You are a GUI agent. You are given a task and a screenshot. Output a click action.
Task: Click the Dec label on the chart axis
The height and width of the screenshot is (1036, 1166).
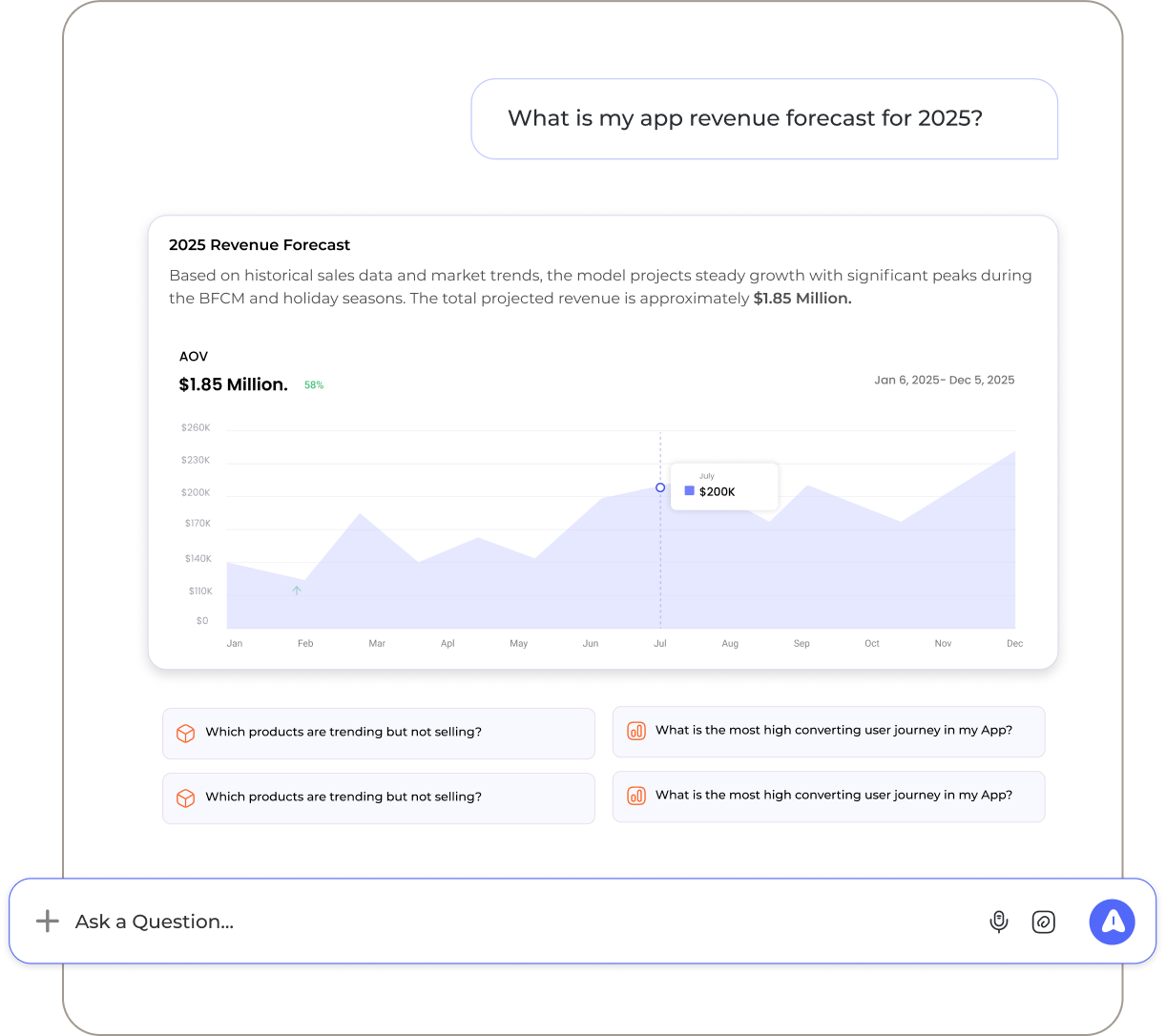click(x=1014, y=644)
